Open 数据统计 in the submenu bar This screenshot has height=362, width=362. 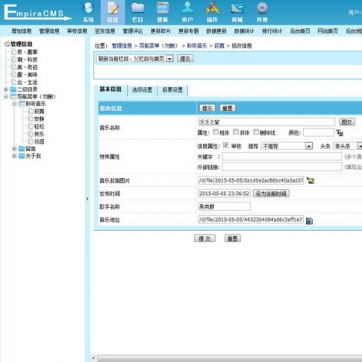coord(244,31)
